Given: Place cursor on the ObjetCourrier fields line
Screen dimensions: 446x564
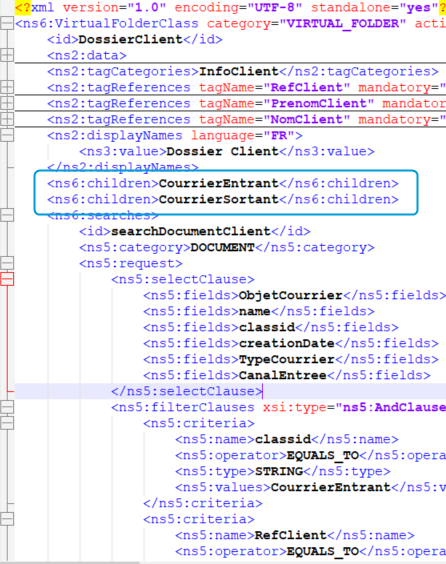Looking at the screenshot, I should coord(295,295).
